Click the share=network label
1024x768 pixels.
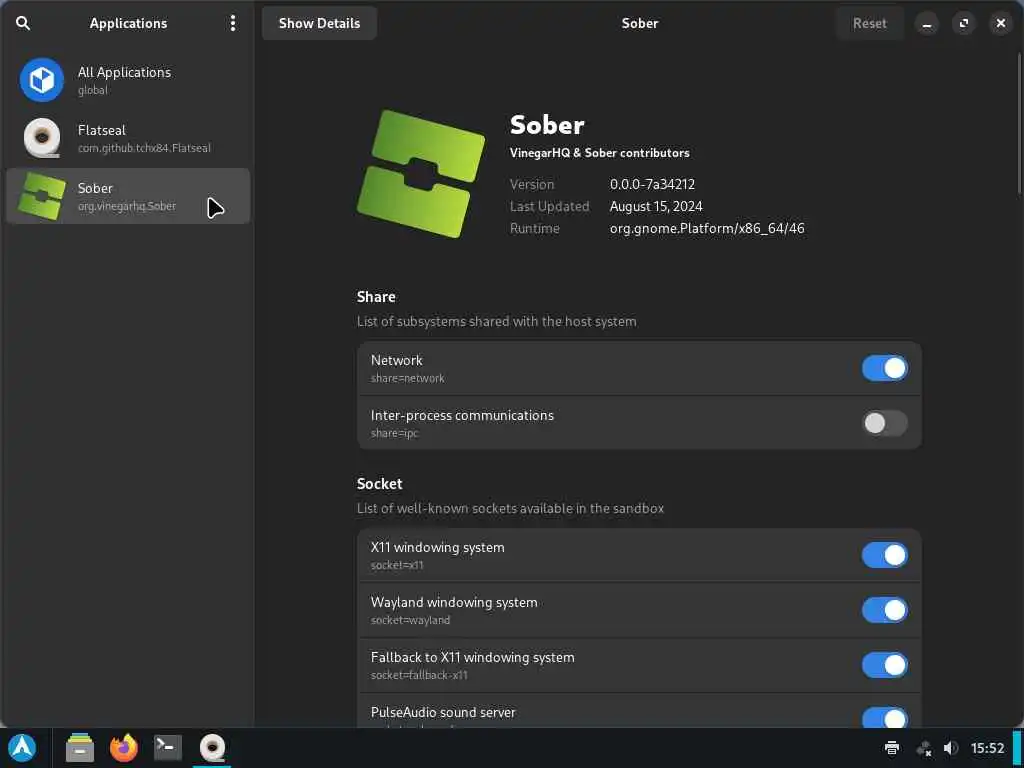[408, 378]
